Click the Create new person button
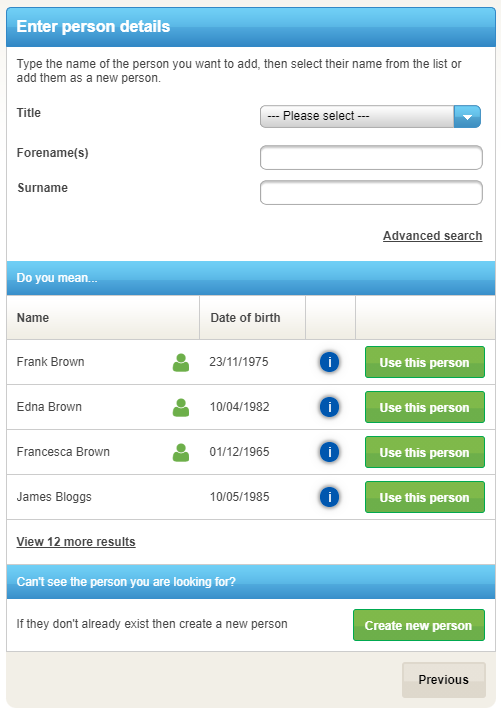This screenshot has height=718, width=501. point(419,625)
